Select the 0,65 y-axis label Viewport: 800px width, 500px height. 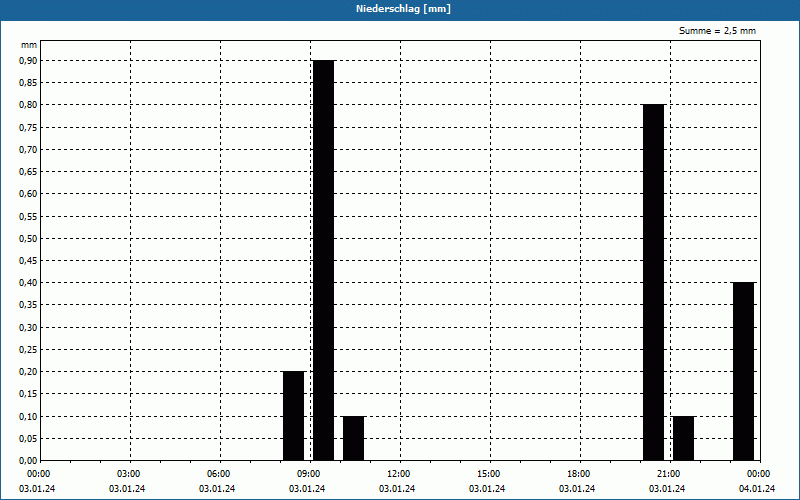coord(28,171)
